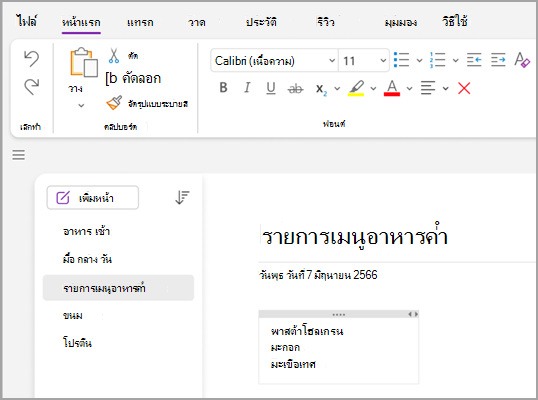
Task: Click the Paste clipboard icon
Action: point(83,62)
